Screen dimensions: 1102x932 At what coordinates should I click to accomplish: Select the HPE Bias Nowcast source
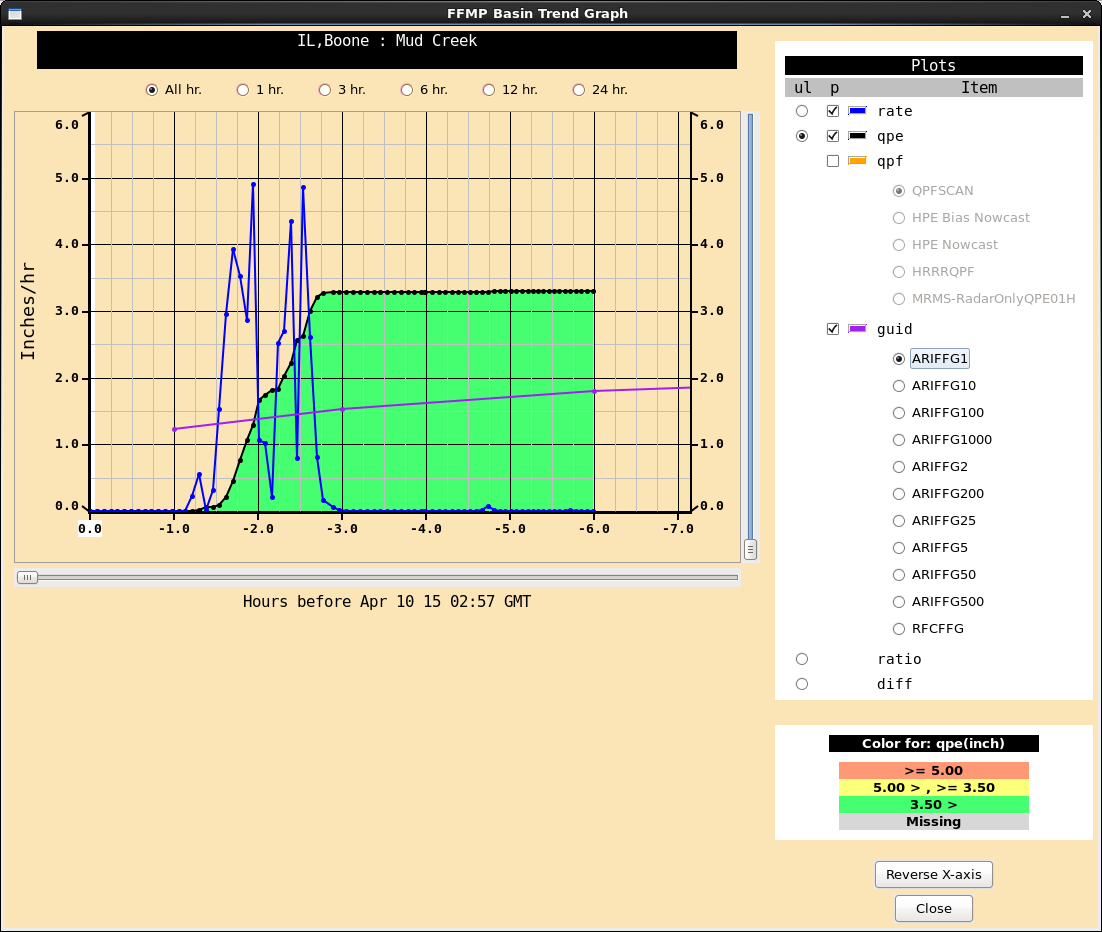tap(961, 218)
